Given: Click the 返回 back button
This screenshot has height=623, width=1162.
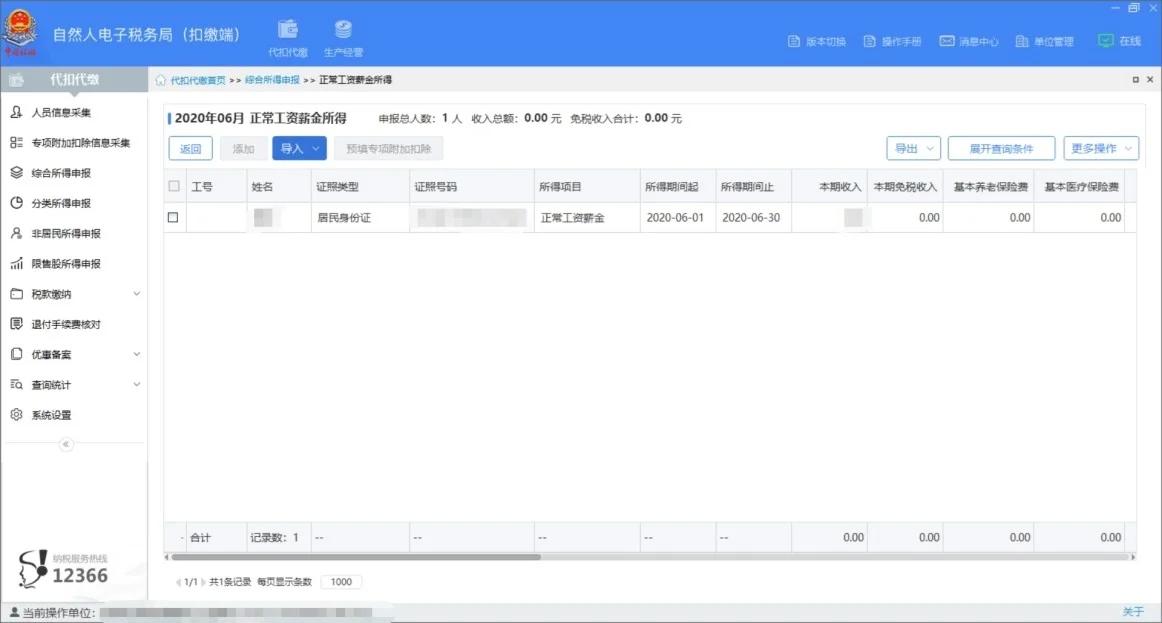Looking at the screenshot, I should click(x=190, y=148).
